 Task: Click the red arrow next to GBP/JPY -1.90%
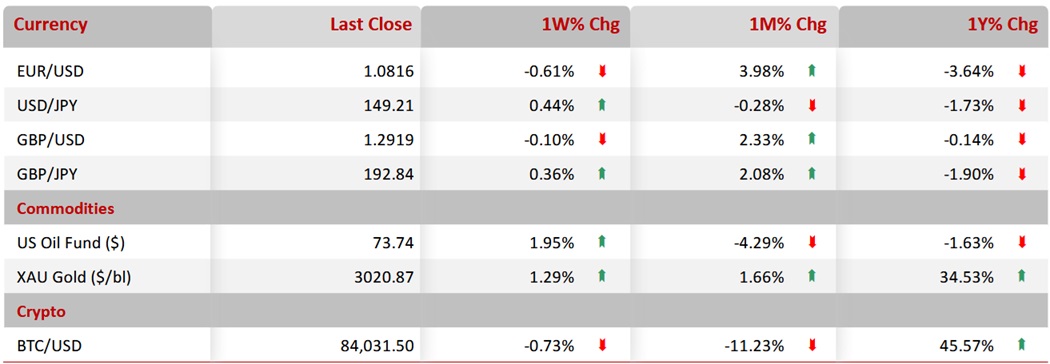(x=1021, y=174)
